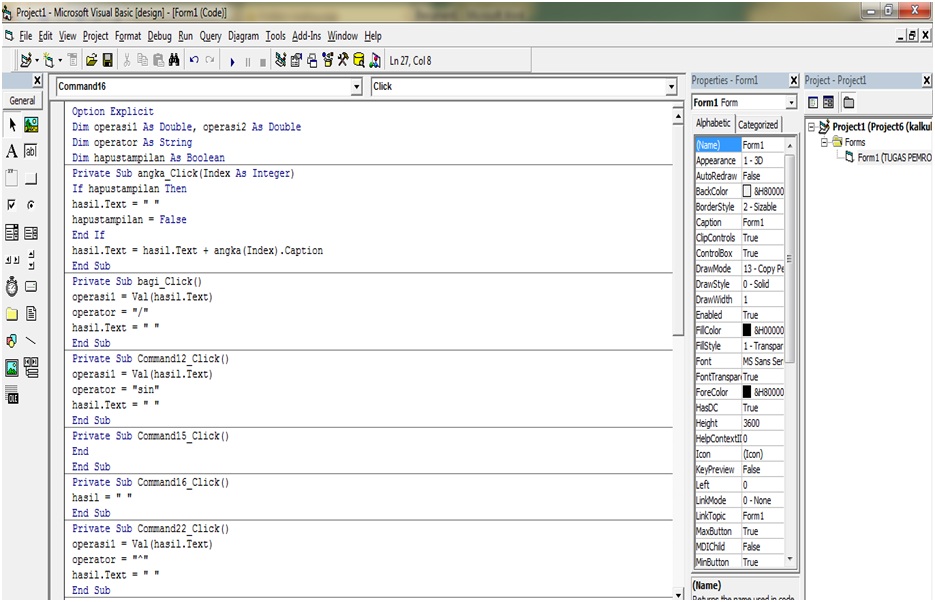Open the Click procedure dropdown
This screenshot has width=935, height=602.
tap(671, 87)
